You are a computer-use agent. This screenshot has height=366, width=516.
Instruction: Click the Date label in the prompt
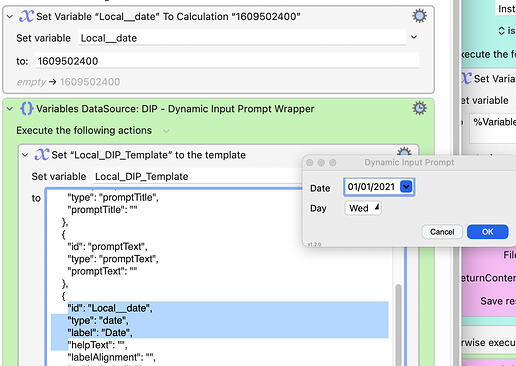[x=320, y=188]
